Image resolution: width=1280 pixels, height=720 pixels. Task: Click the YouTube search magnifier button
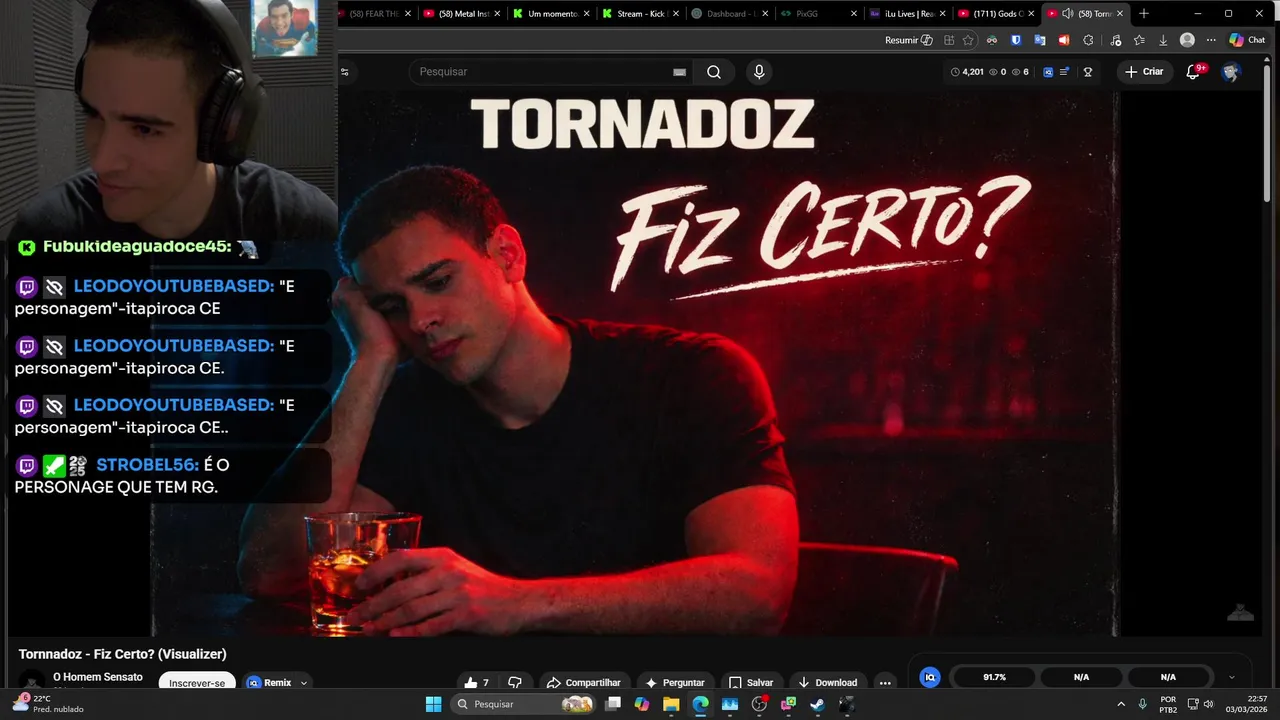(x=714, y=72)
